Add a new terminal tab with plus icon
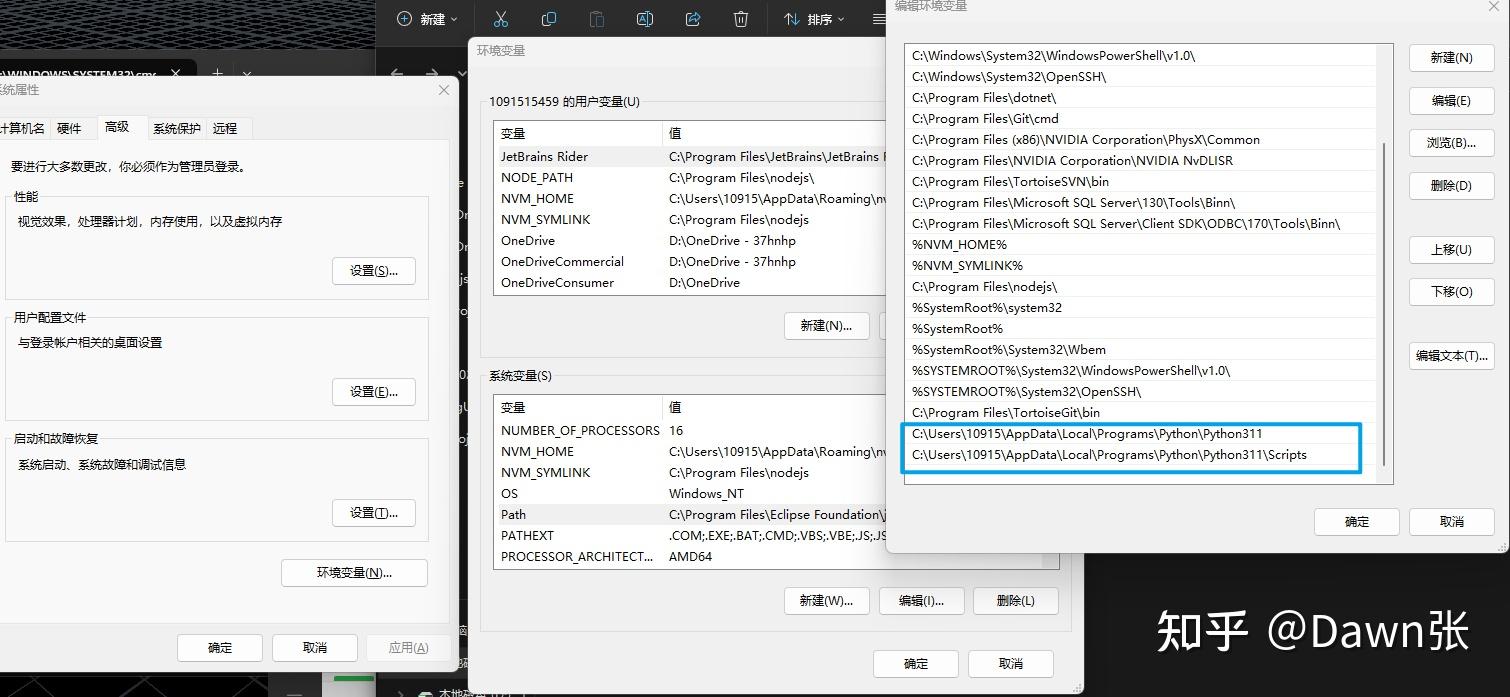 coord(217,74)
